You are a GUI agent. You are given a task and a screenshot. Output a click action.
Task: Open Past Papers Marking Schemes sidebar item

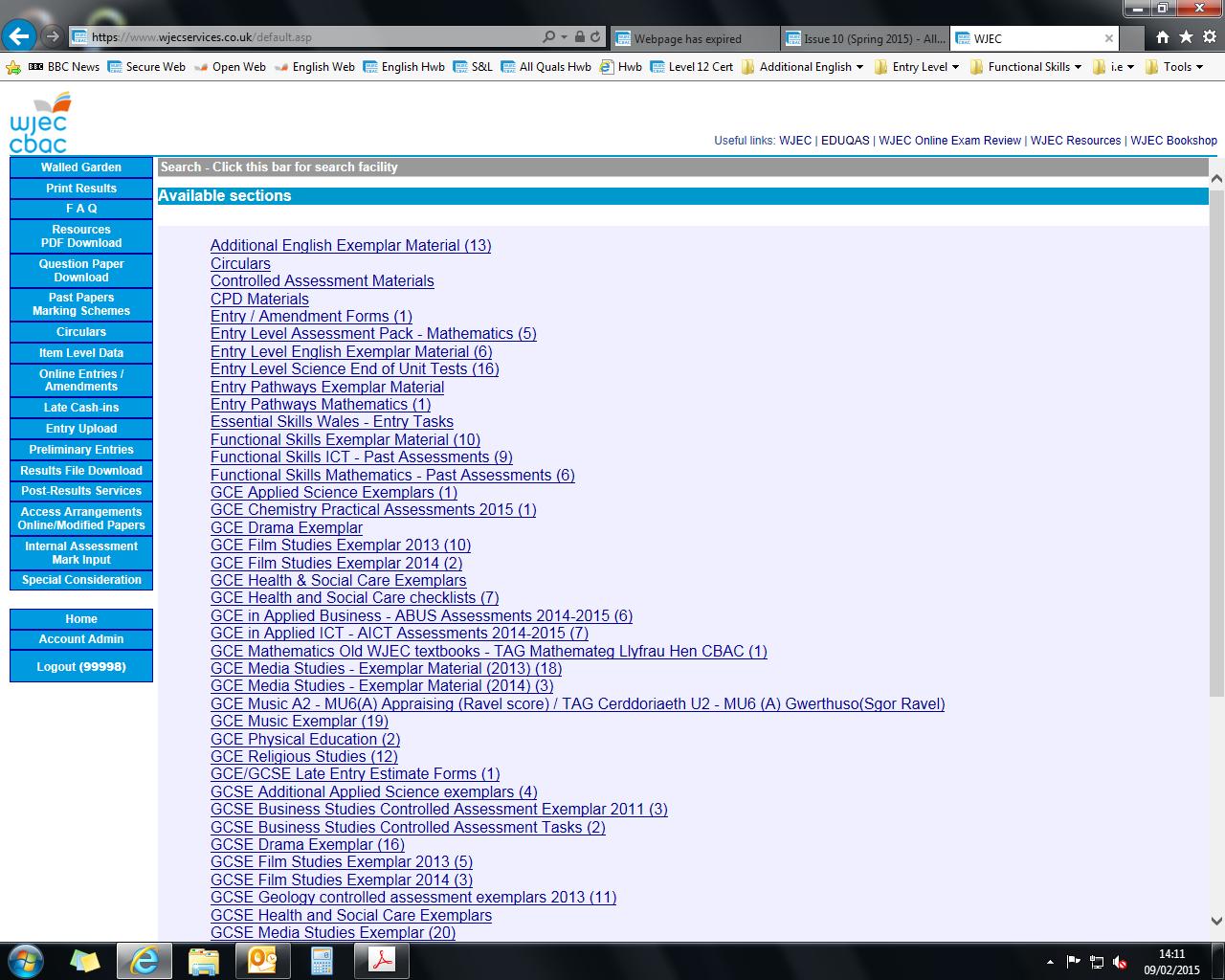[x=81, y=304]
